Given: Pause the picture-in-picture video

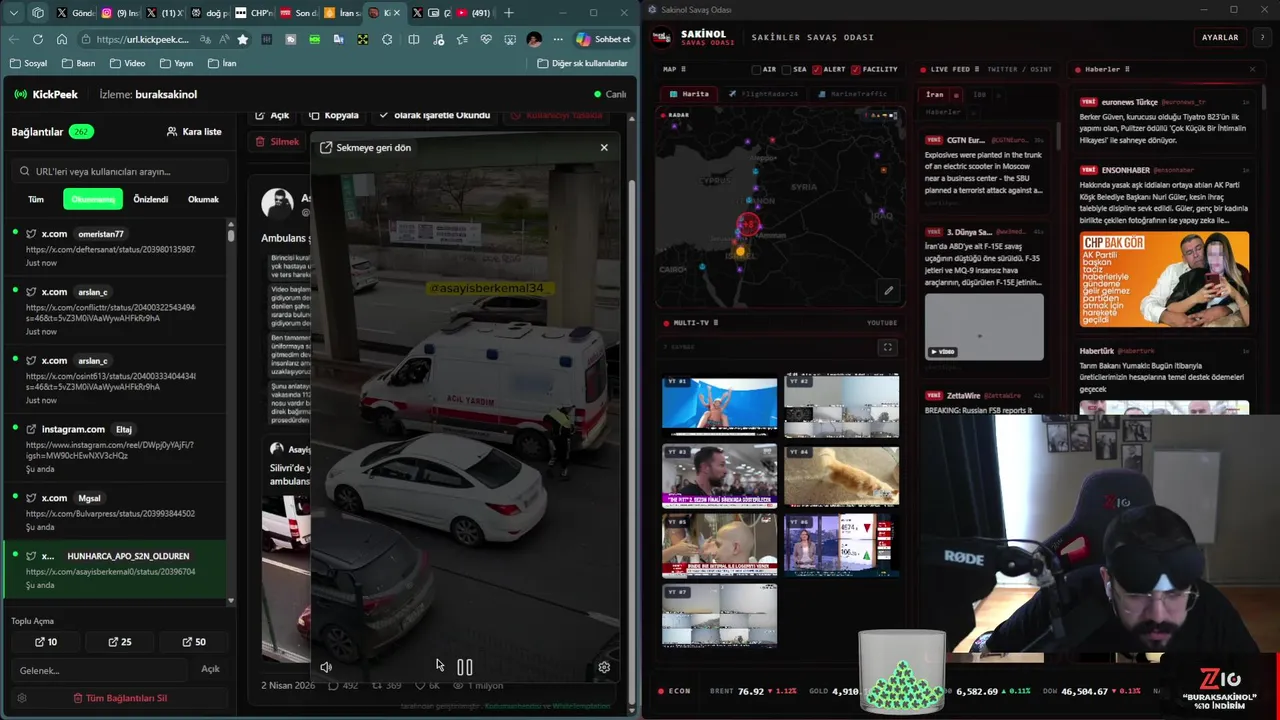Looking at the screenshot, I should coord(465,667).
